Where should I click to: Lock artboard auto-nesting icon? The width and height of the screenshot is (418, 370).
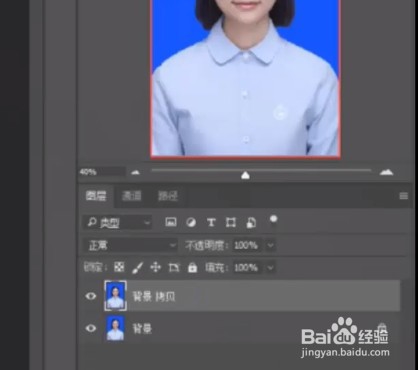point(174,267)
